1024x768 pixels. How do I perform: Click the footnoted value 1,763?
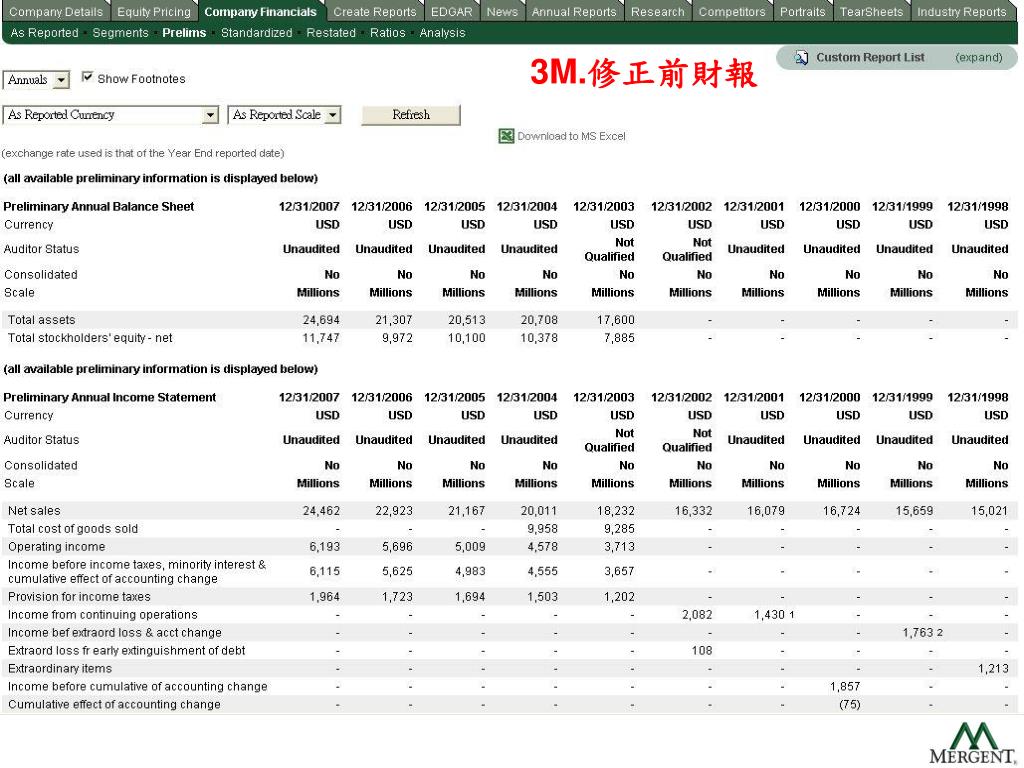click(x=918, y=633)
